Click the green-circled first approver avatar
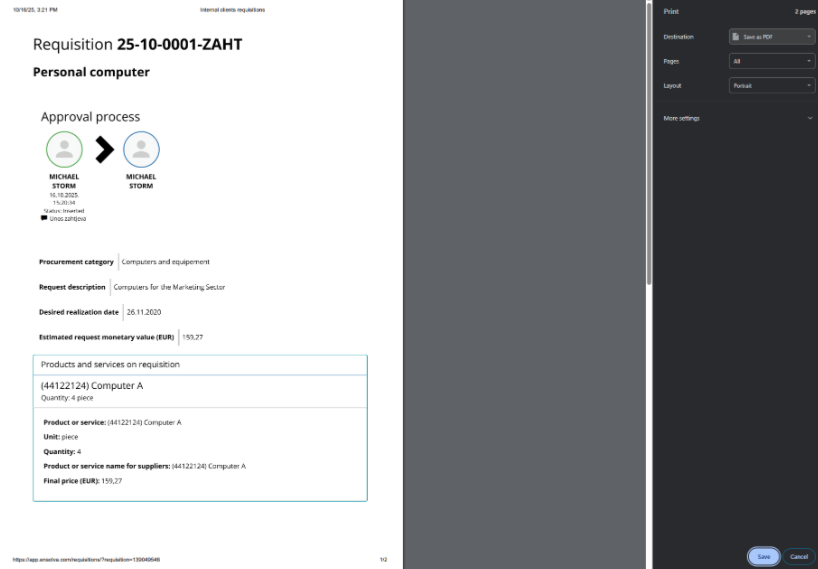Viewport: 818px width, 569px height. [65, 150]
